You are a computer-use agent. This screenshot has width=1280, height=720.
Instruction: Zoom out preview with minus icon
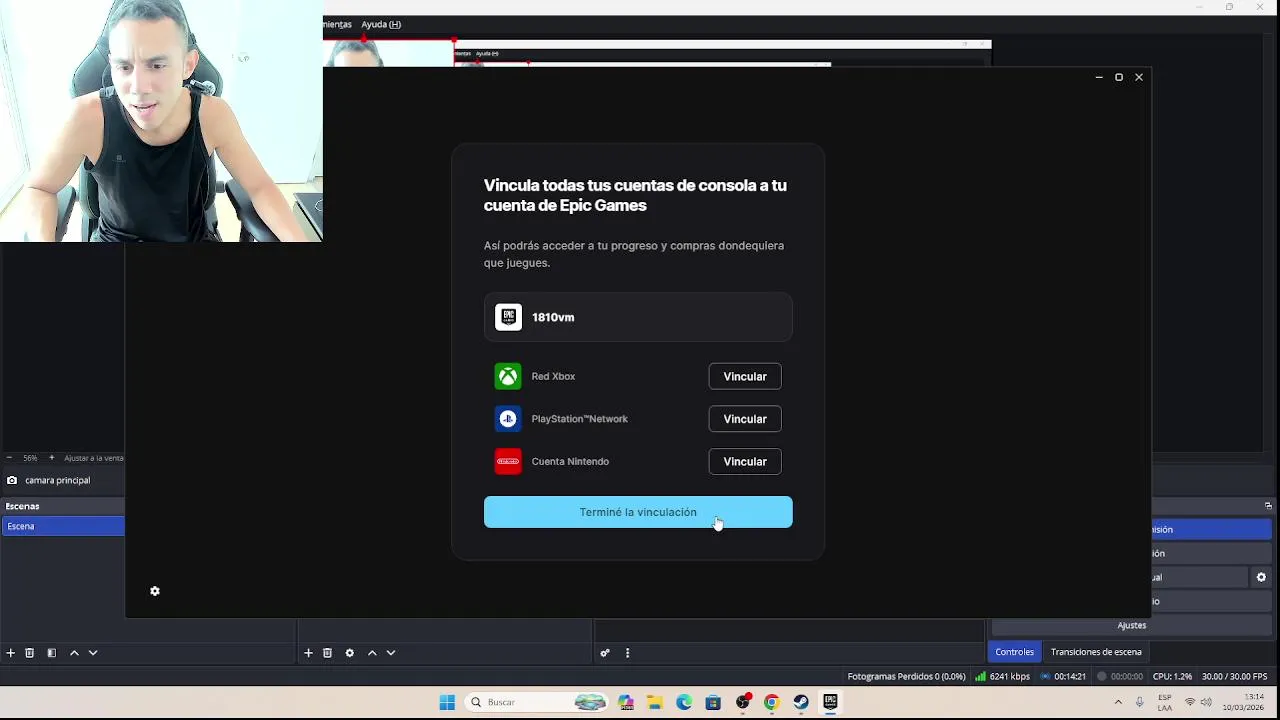(9, 458)
